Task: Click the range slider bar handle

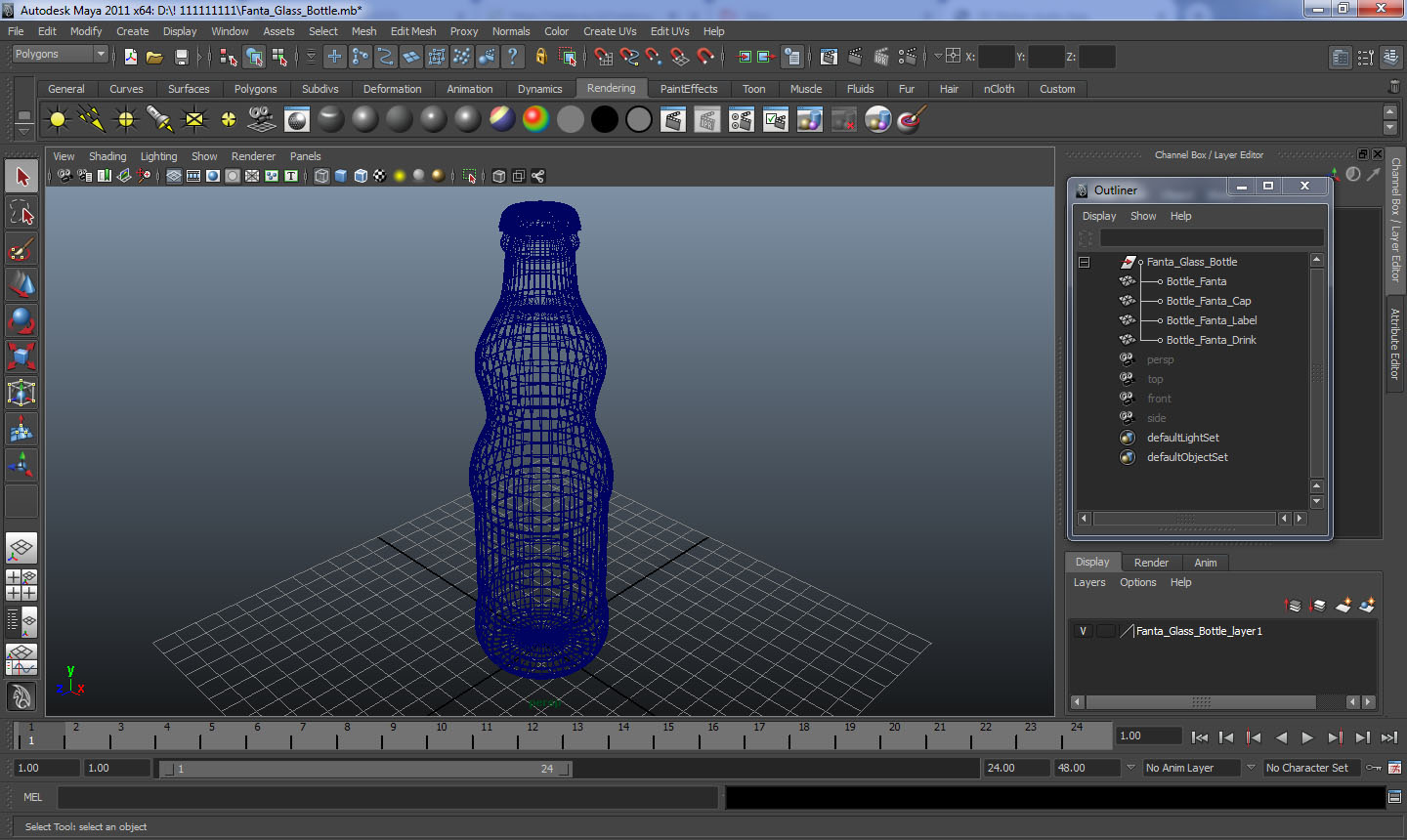Action: click(x=366, y=769)
